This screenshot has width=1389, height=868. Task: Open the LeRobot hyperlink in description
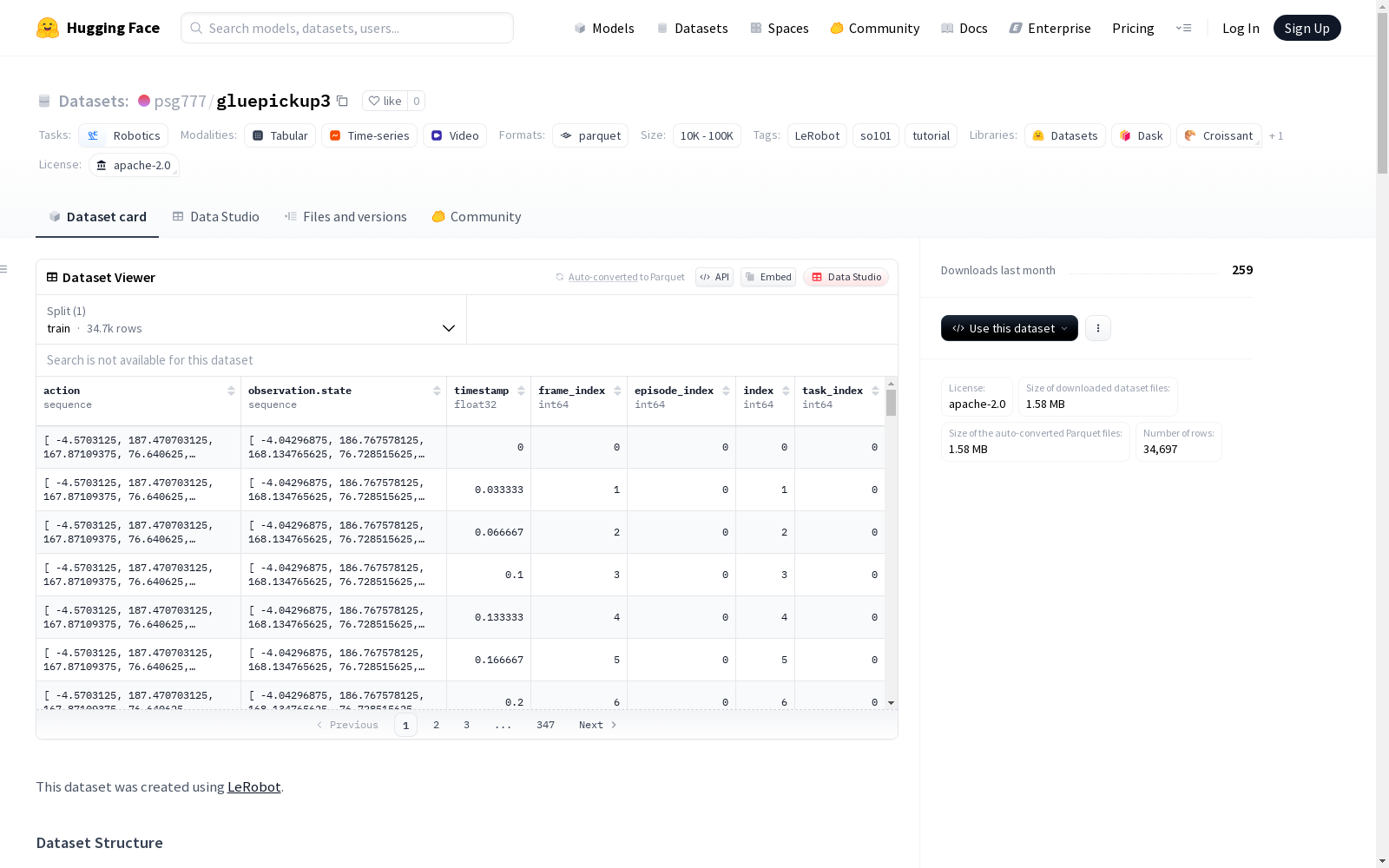(253, 786)
